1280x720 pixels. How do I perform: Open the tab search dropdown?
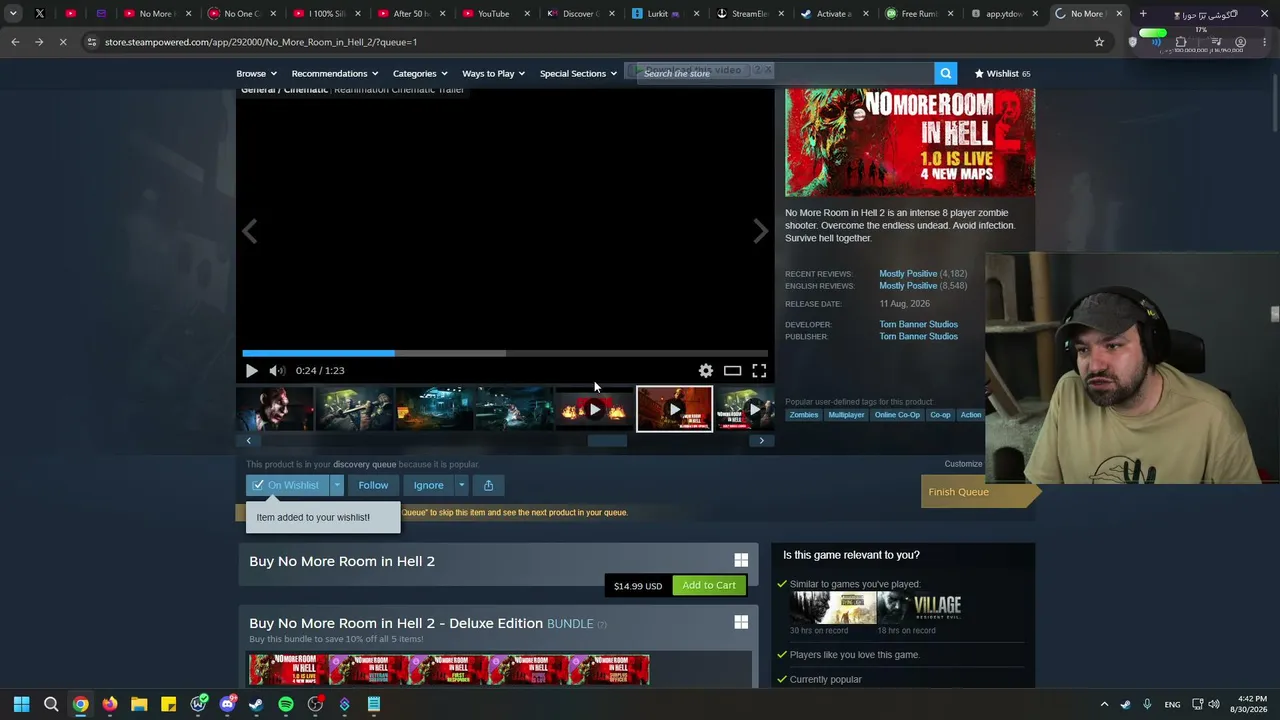pyautogui.click(x=13, y=14)
